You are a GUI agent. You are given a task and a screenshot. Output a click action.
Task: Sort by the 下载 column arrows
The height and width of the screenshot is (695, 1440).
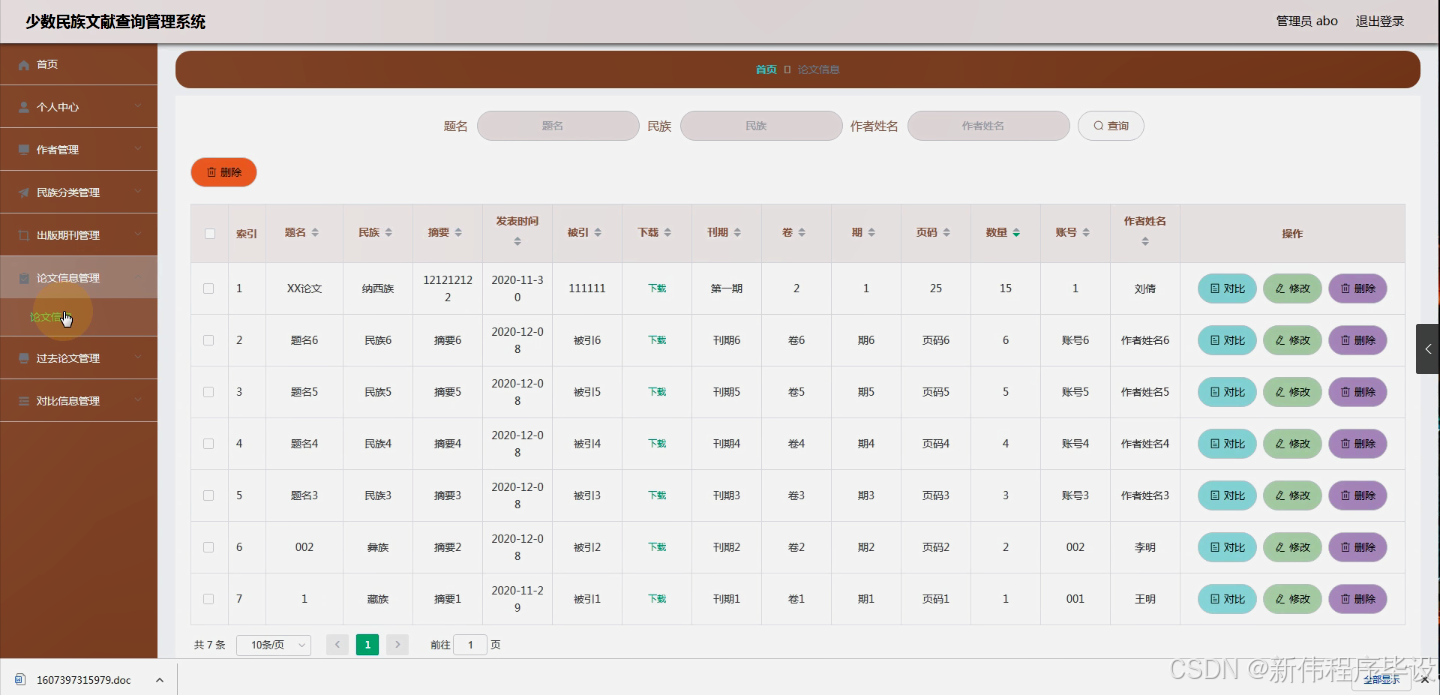667,233
